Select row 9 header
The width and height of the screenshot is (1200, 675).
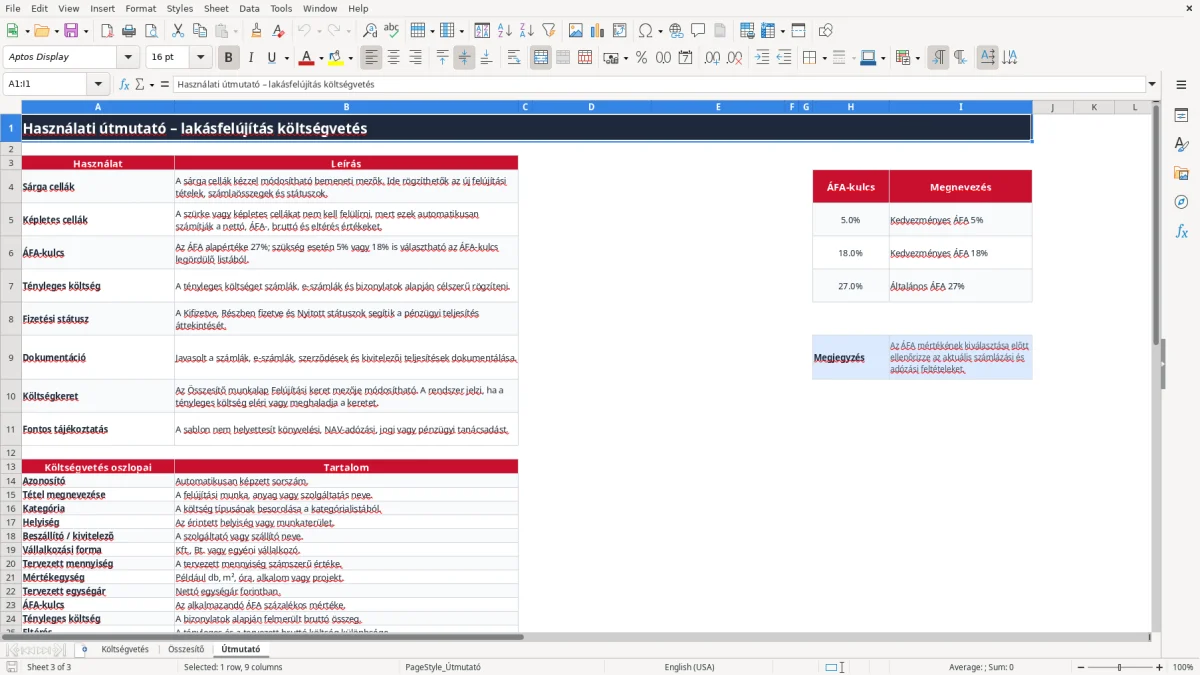click(10, 357)
